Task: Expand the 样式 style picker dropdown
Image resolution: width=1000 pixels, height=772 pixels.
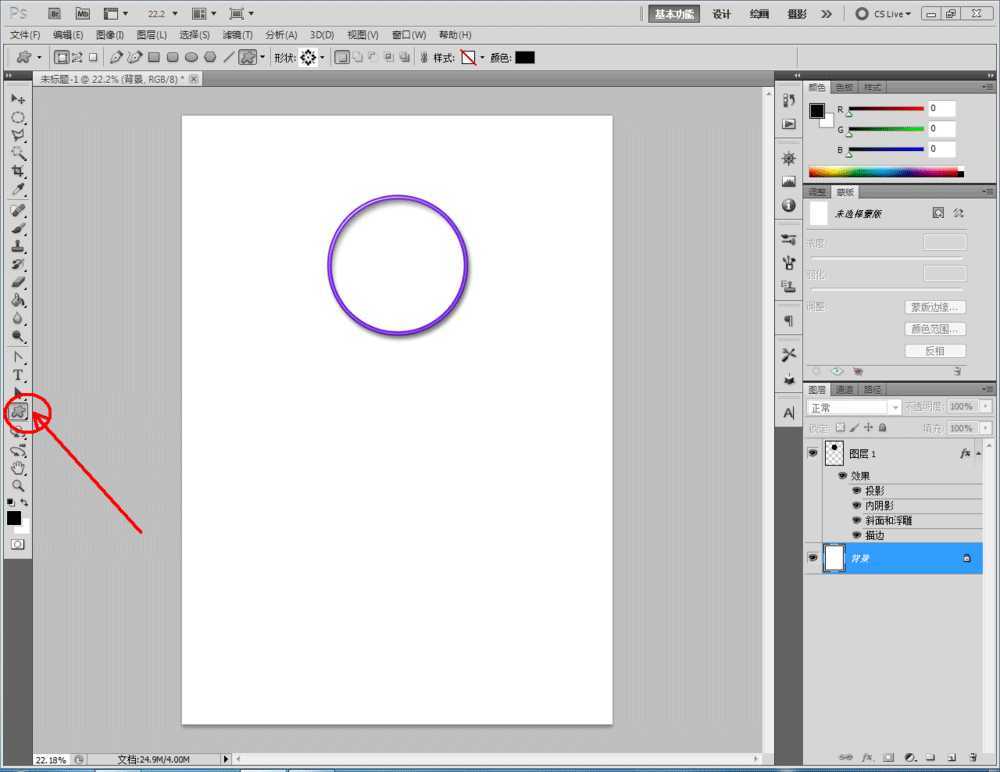Action: click(x=482, y=58)
